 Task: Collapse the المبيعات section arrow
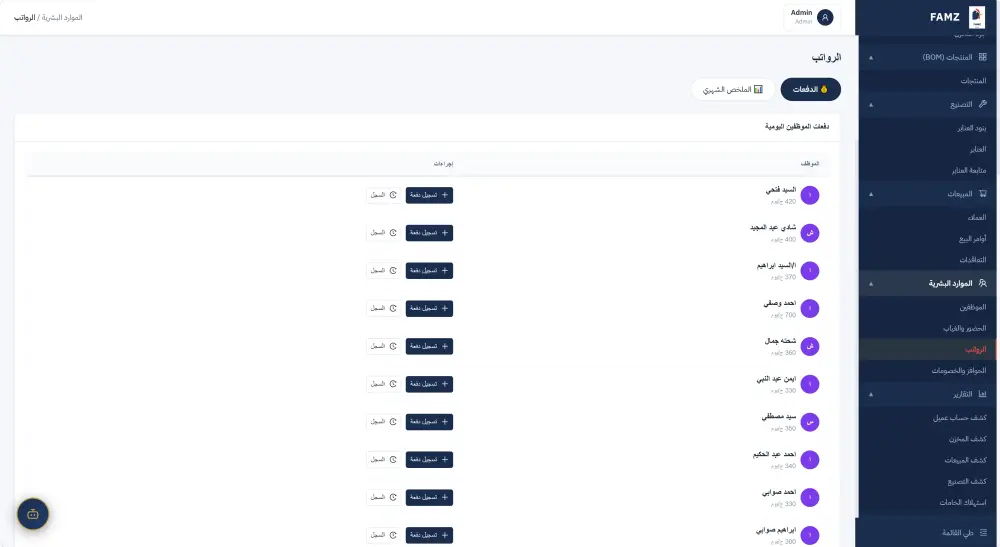click(x=871, y=194)
